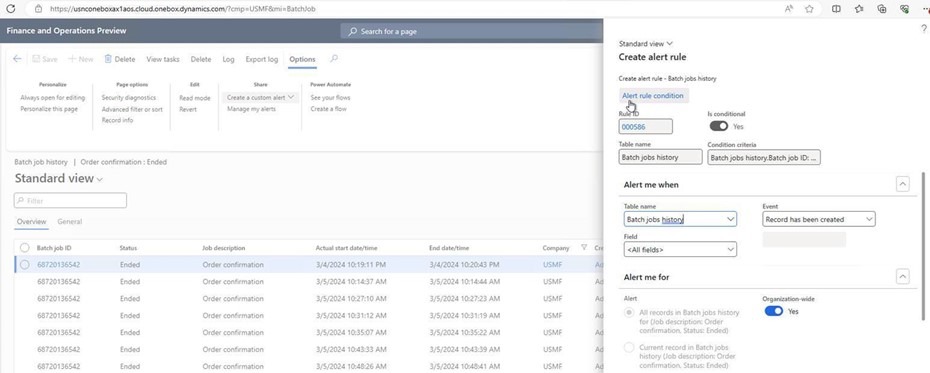Click the Delete button with trash icon
This screenshot has height=373, width=930.
[120, 59]
